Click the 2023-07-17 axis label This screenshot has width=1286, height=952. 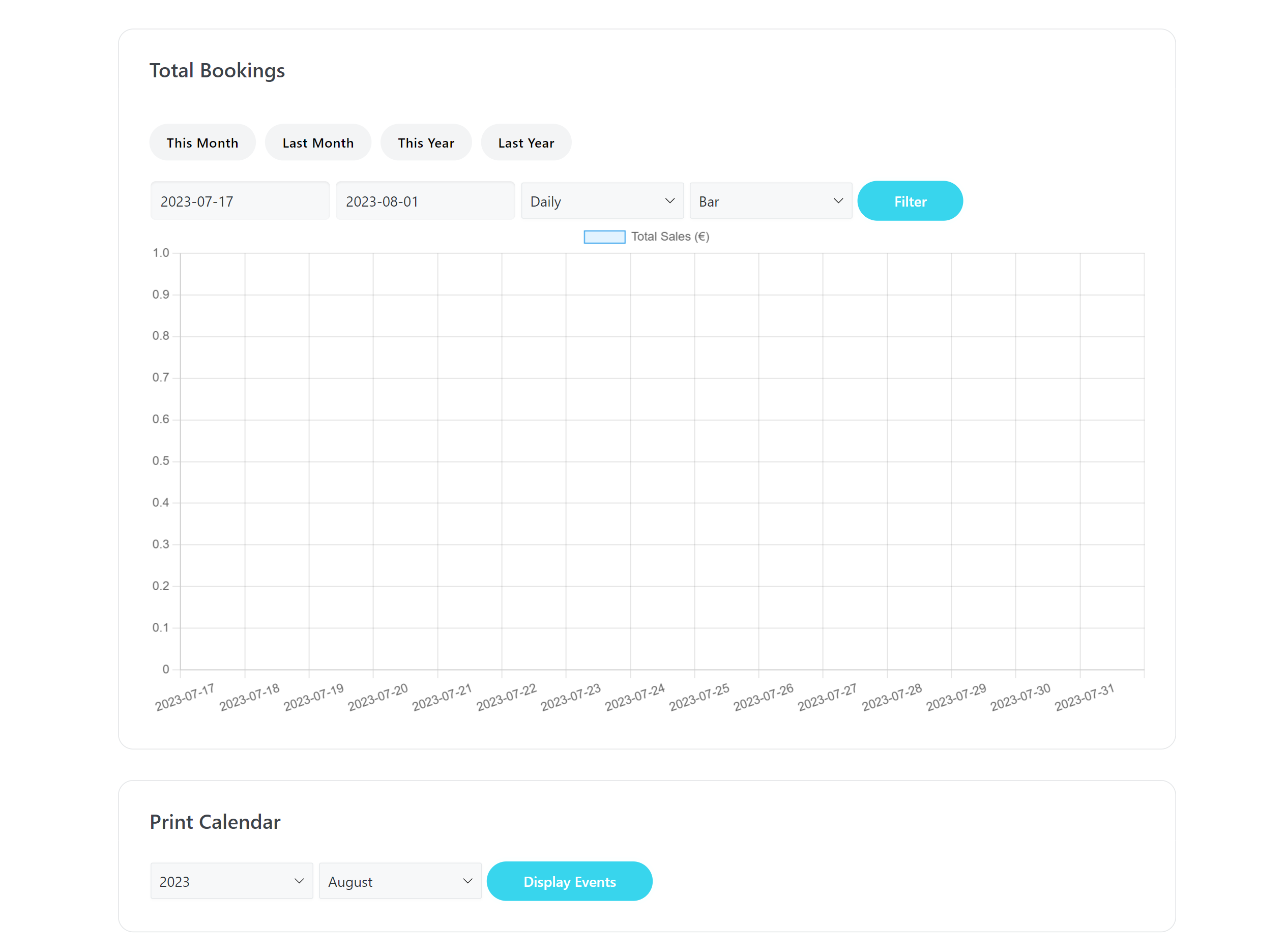coord(184,697)
